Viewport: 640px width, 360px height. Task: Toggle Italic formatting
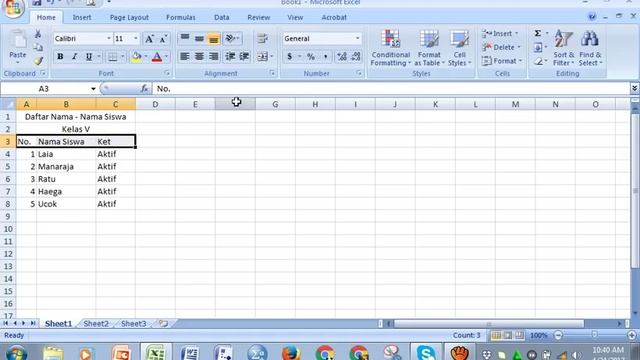click(74, 57)
